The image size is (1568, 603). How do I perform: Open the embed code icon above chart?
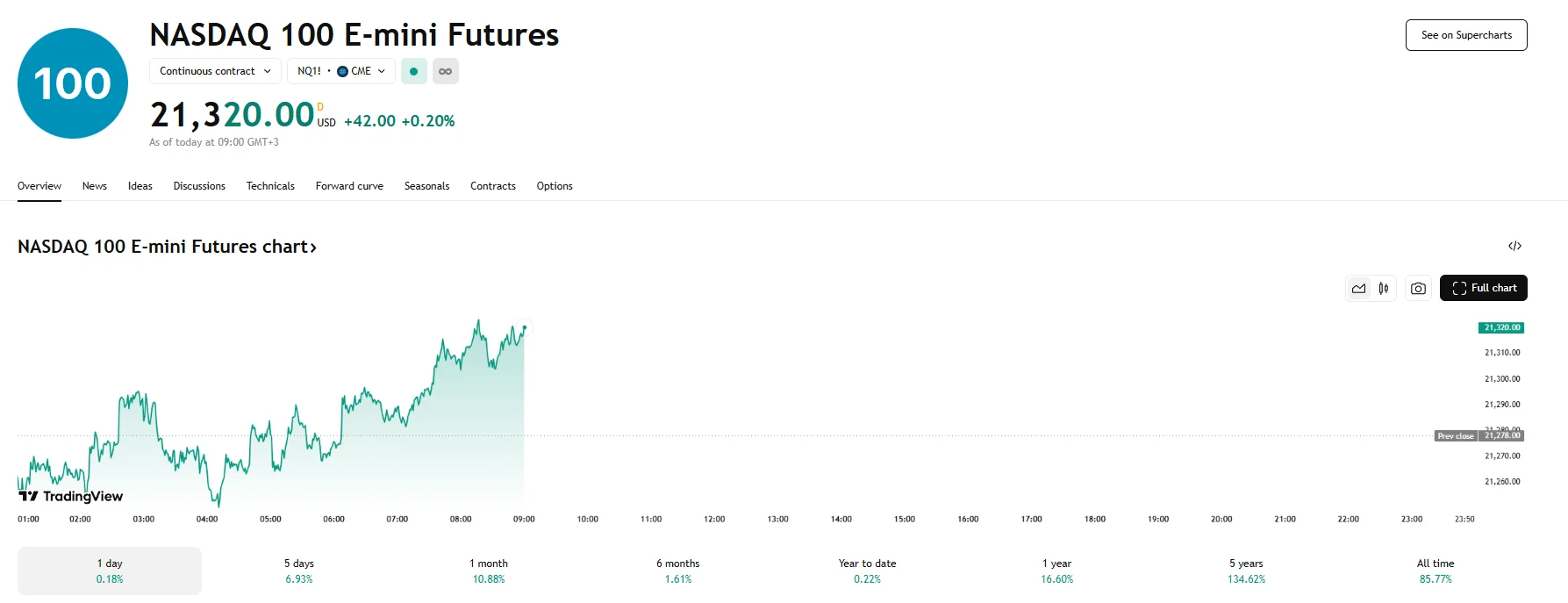[1514, 246]
